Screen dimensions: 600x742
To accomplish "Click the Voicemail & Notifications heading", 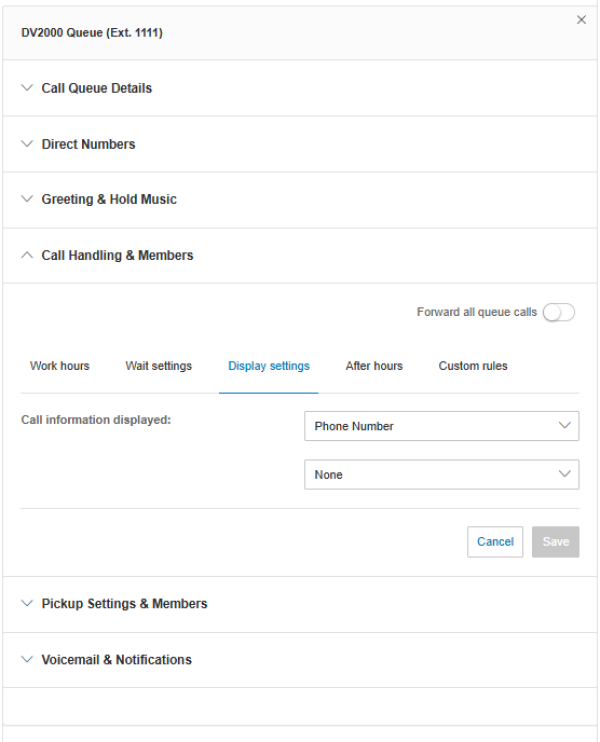I will tap(116, 660).
